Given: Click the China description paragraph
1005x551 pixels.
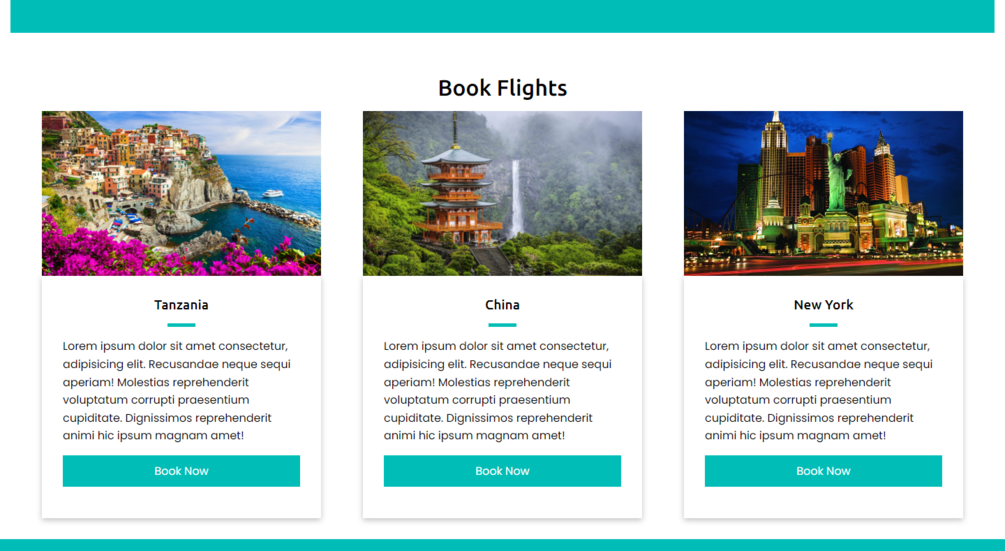Looking at the screenshot, I should coord(498,391).
